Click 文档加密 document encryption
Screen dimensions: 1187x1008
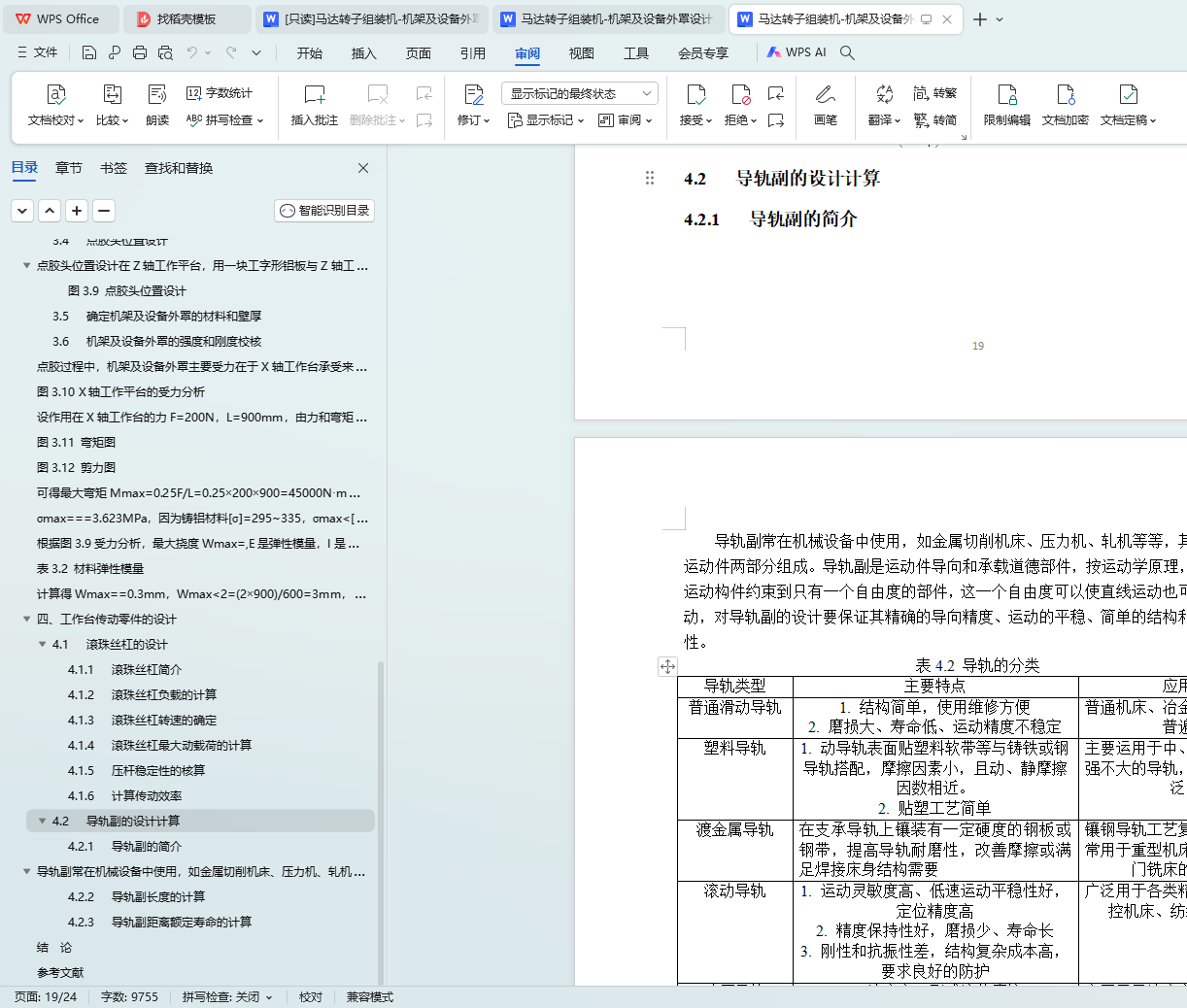tap(1066, 105)
